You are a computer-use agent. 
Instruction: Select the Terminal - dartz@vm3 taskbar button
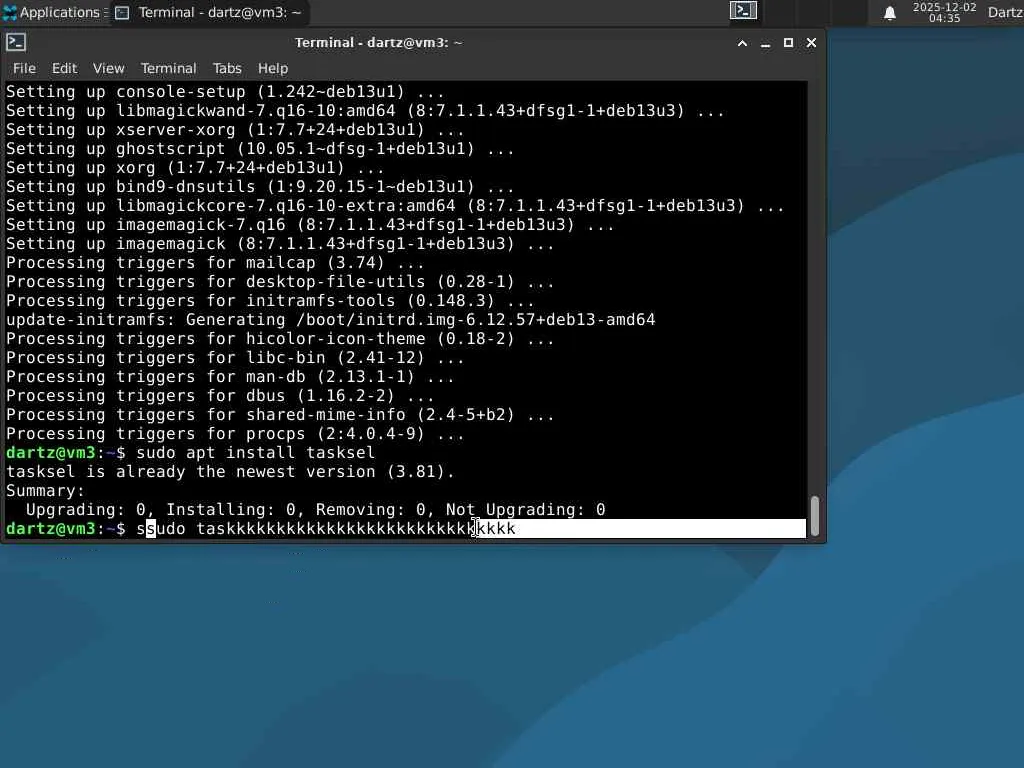click(209, 12)
